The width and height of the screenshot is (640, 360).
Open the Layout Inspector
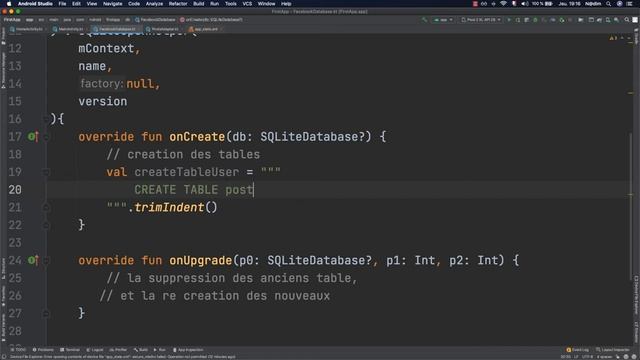click(613, 350)
